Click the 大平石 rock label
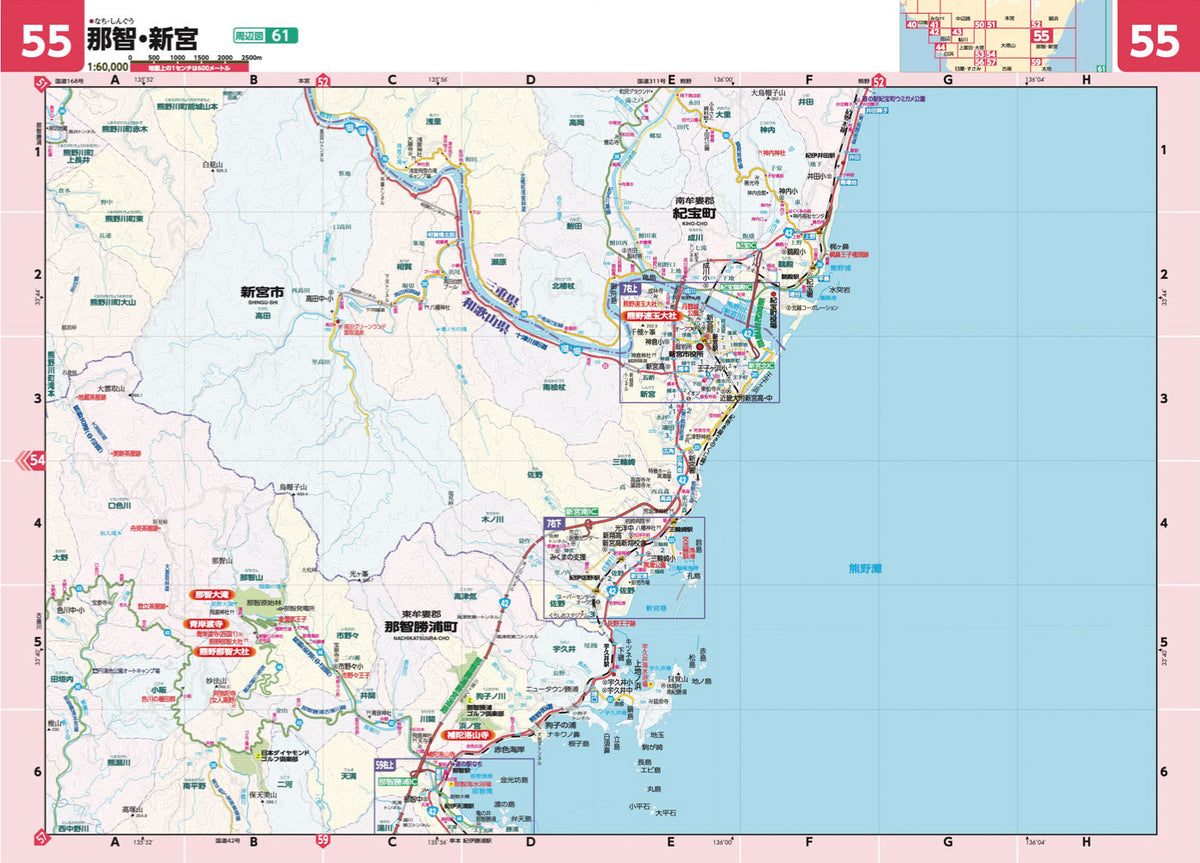This screenshot has width=1200, height=863. [666, 813]
